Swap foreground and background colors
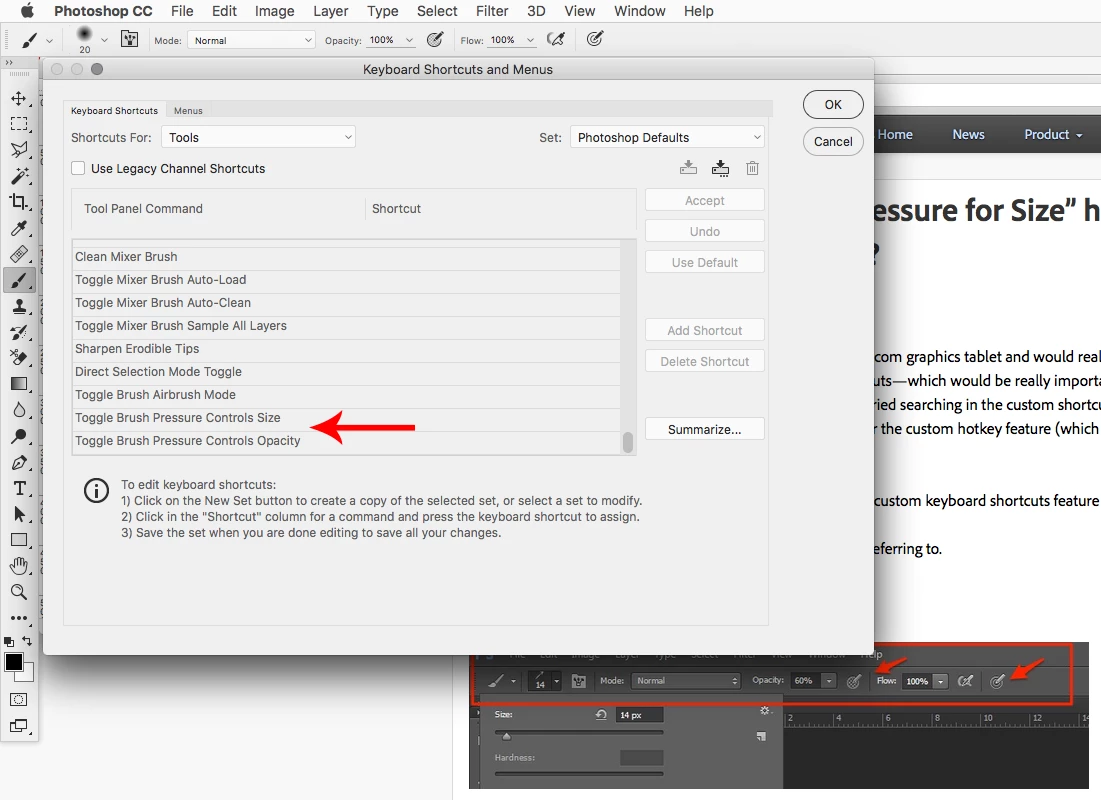The width and height of the screenshot is (1101, 800). pyautogui.click(x=27, y=641)
